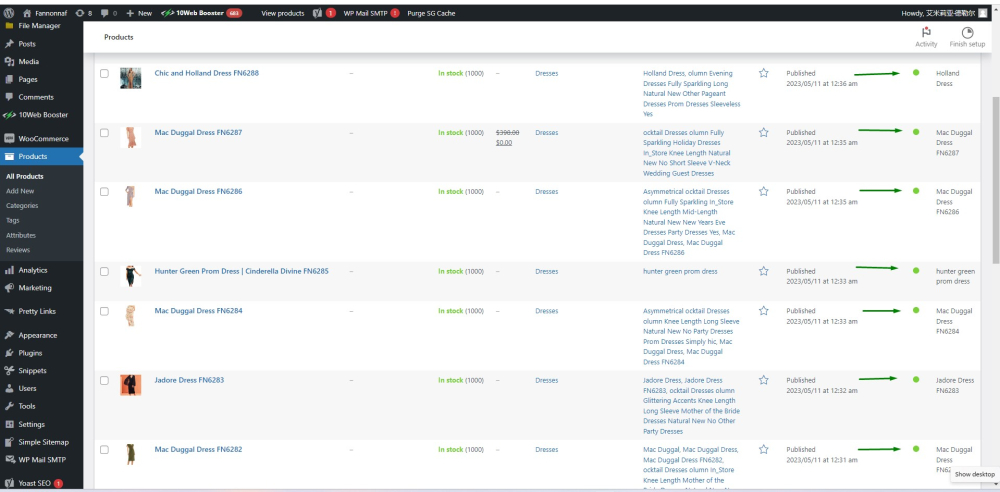Toggle featured star for Jadore Dress FN6283

click(764, 380)
